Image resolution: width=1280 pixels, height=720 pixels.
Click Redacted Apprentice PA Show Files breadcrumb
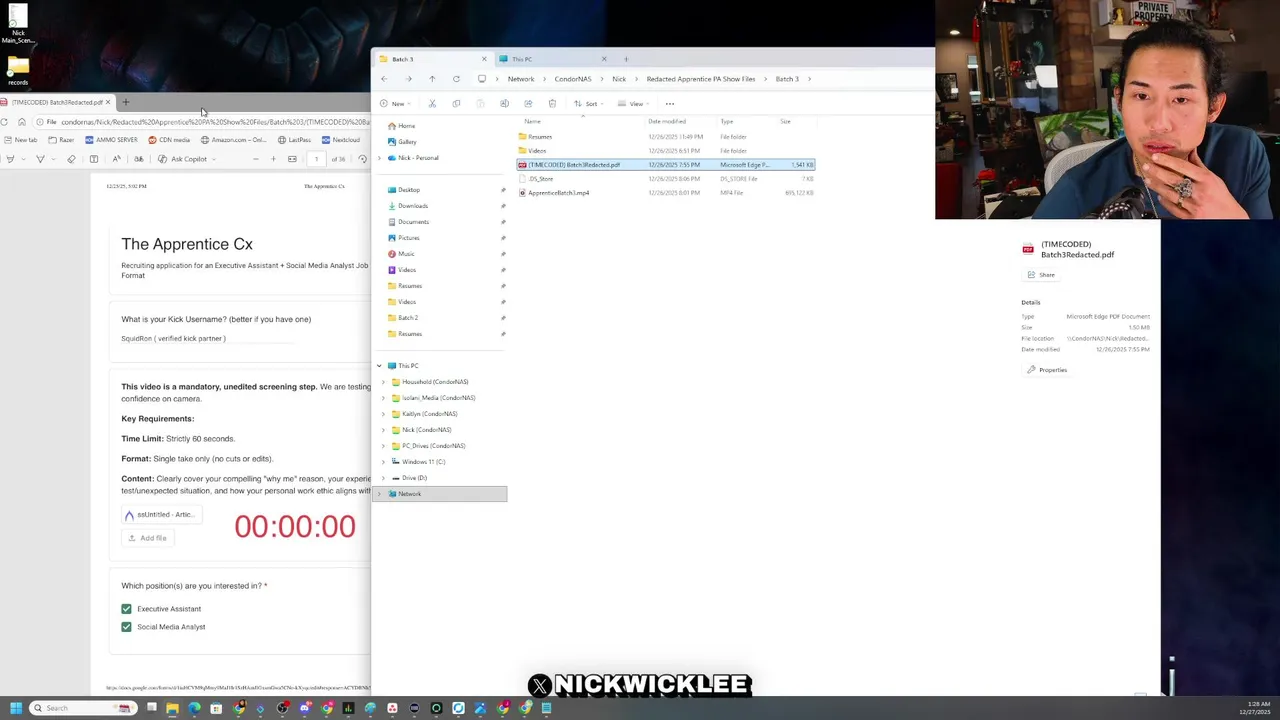click(x=701, y=79)
